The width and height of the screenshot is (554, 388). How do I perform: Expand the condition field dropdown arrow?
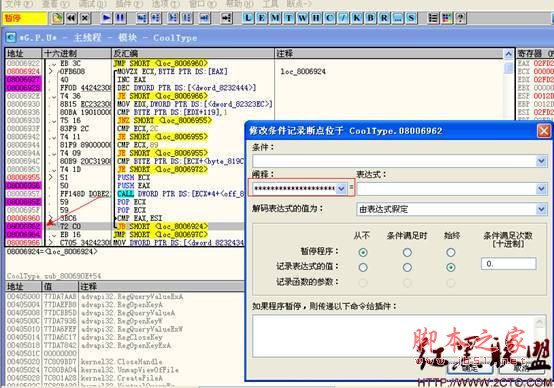tap(541, 161)
